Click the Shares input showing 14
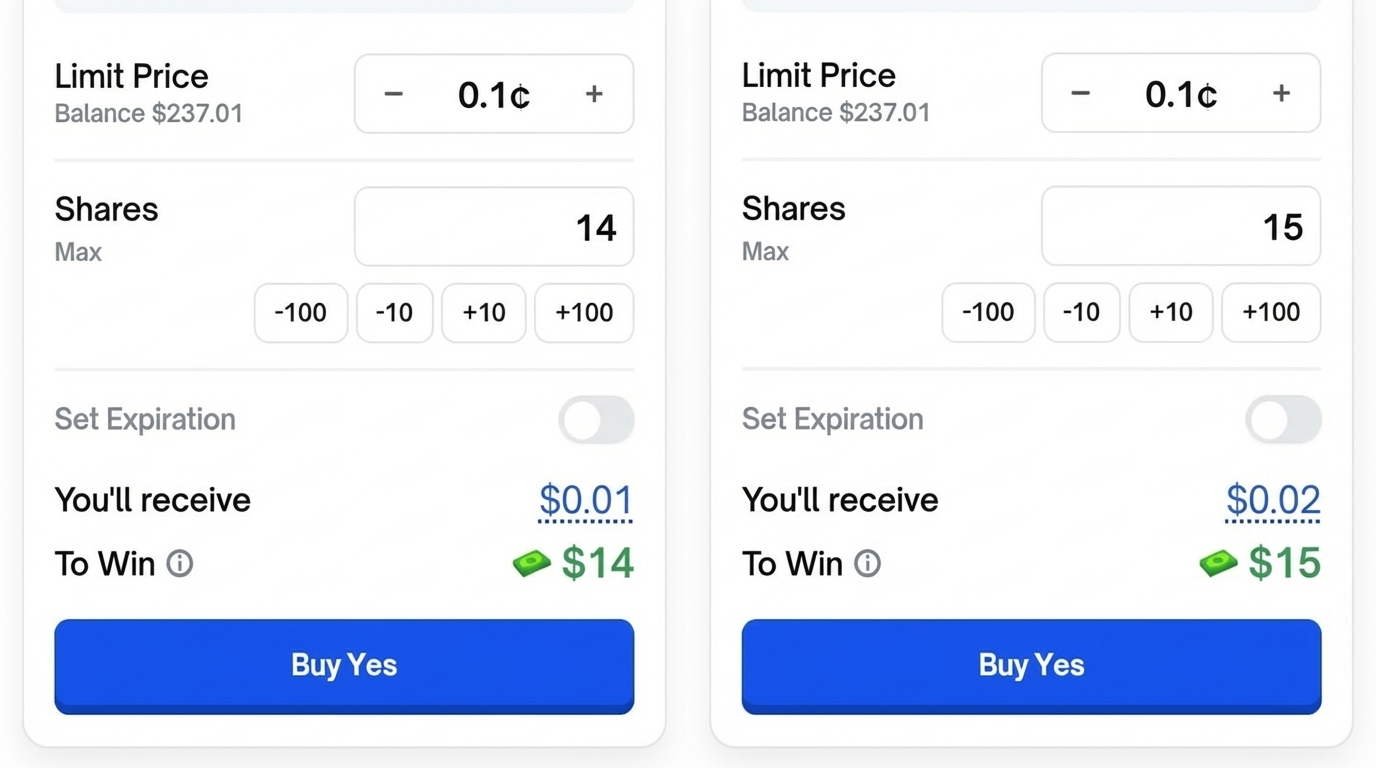This screenshot has width=1376, height=768. click(494, 227)
